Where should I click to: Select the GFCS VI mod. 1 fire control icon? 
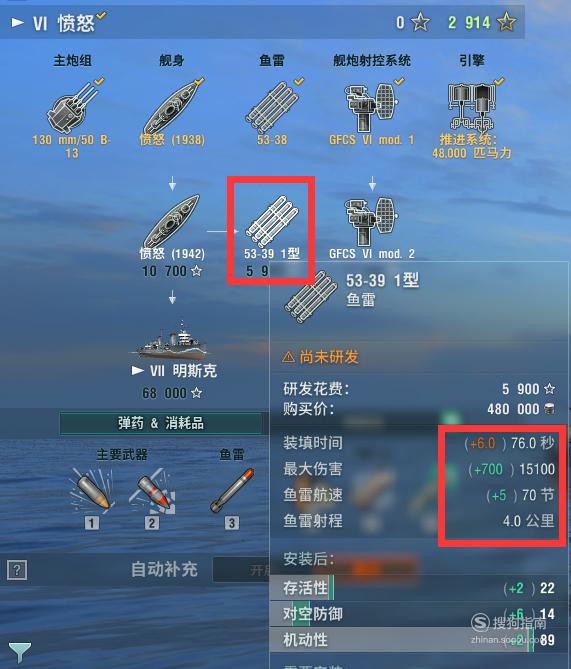pos(371,108)
